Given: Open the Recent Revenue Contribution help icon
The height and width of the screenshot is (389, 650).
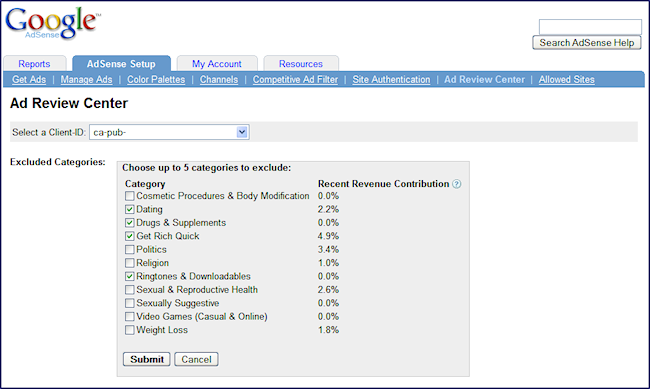Looking at the screenshot, I should click(456, 184).
